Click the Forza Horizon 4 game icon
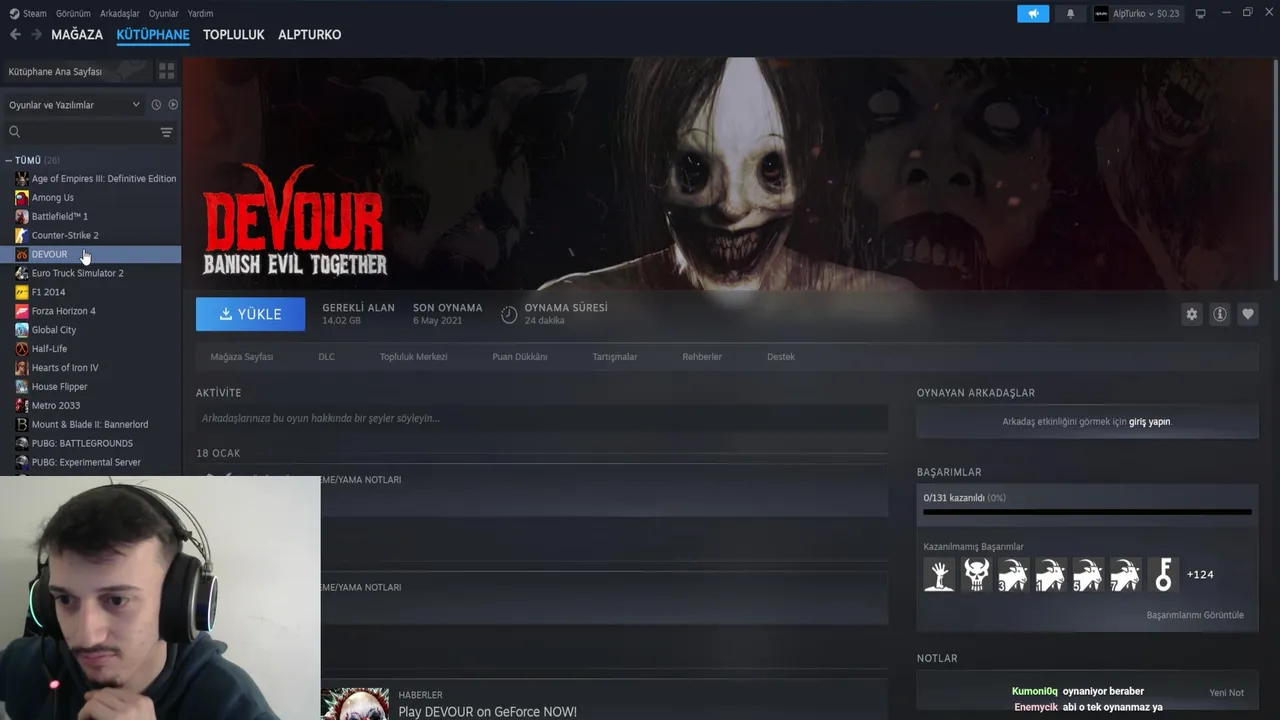The height and width of the screenshot is (720, 1280). (x=22, y=311)
